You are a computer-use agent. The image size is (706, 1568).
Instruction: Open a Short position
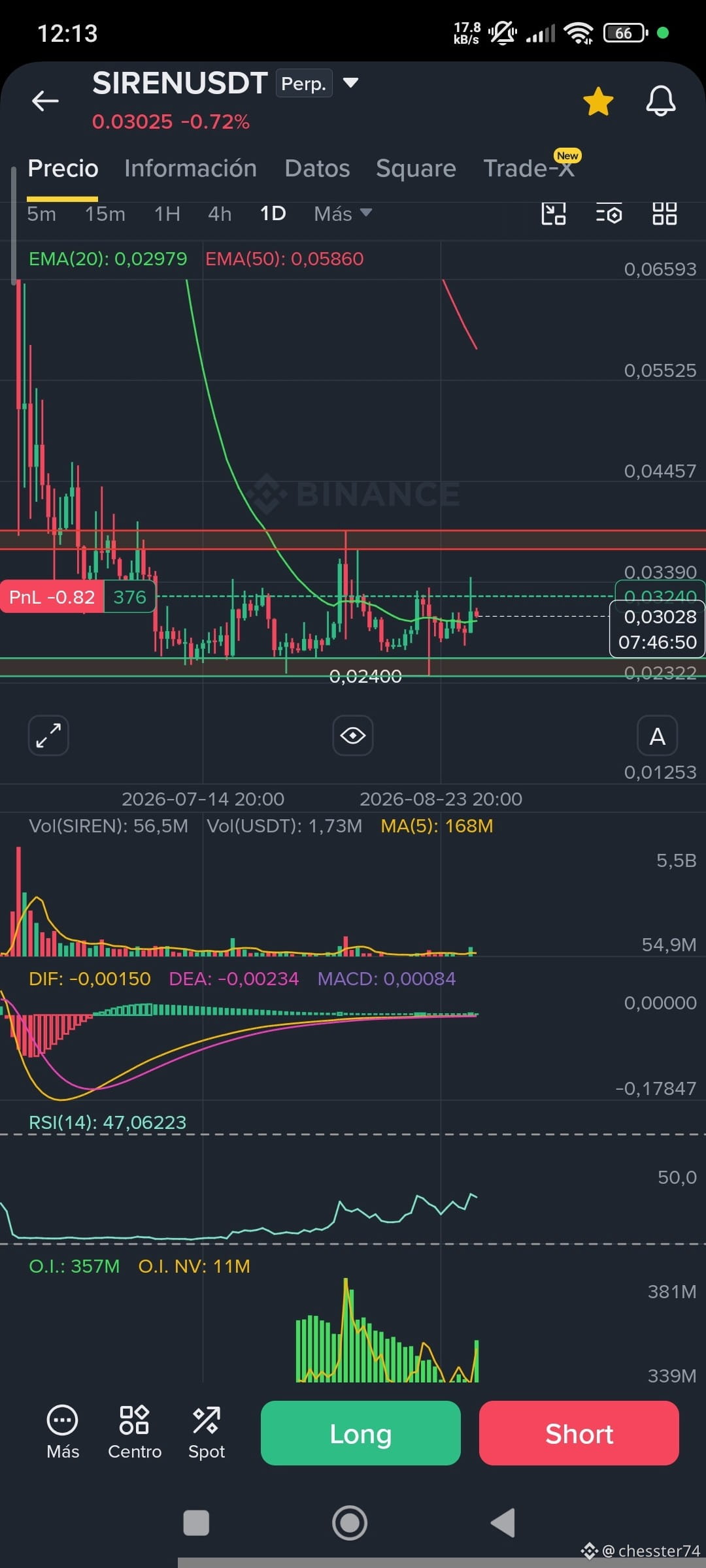[x=579, y=1433]
